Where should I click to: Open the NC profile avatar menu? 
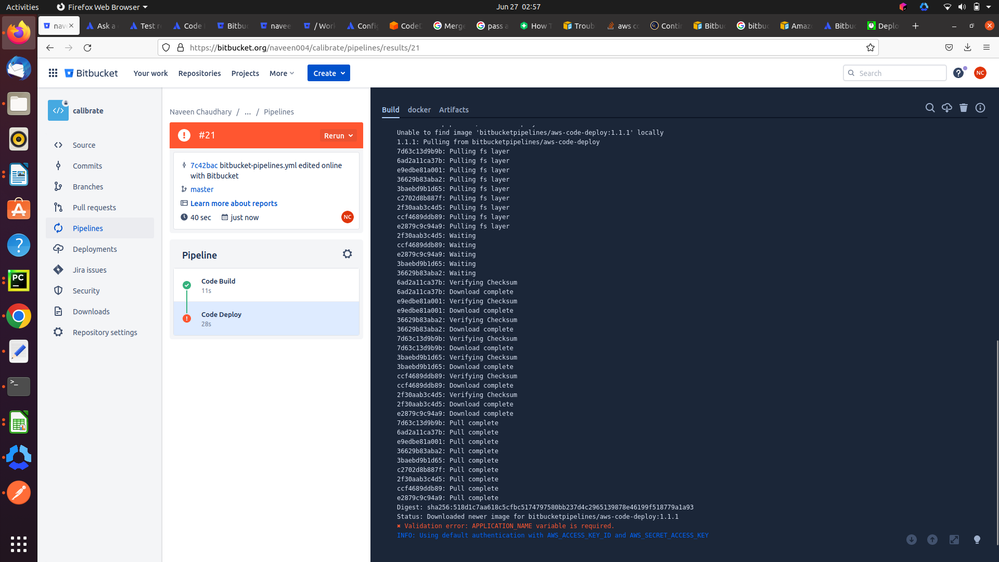pyautogui.click(x=980, y=73)
